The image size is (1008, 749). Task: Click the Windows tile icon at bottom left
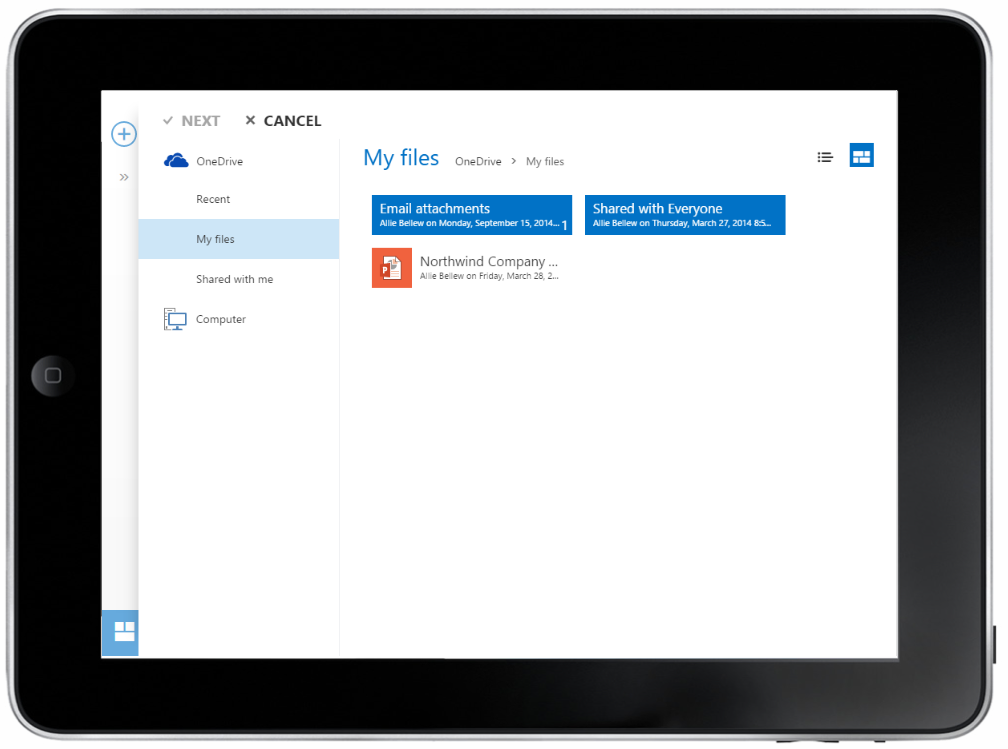(120, 632)
